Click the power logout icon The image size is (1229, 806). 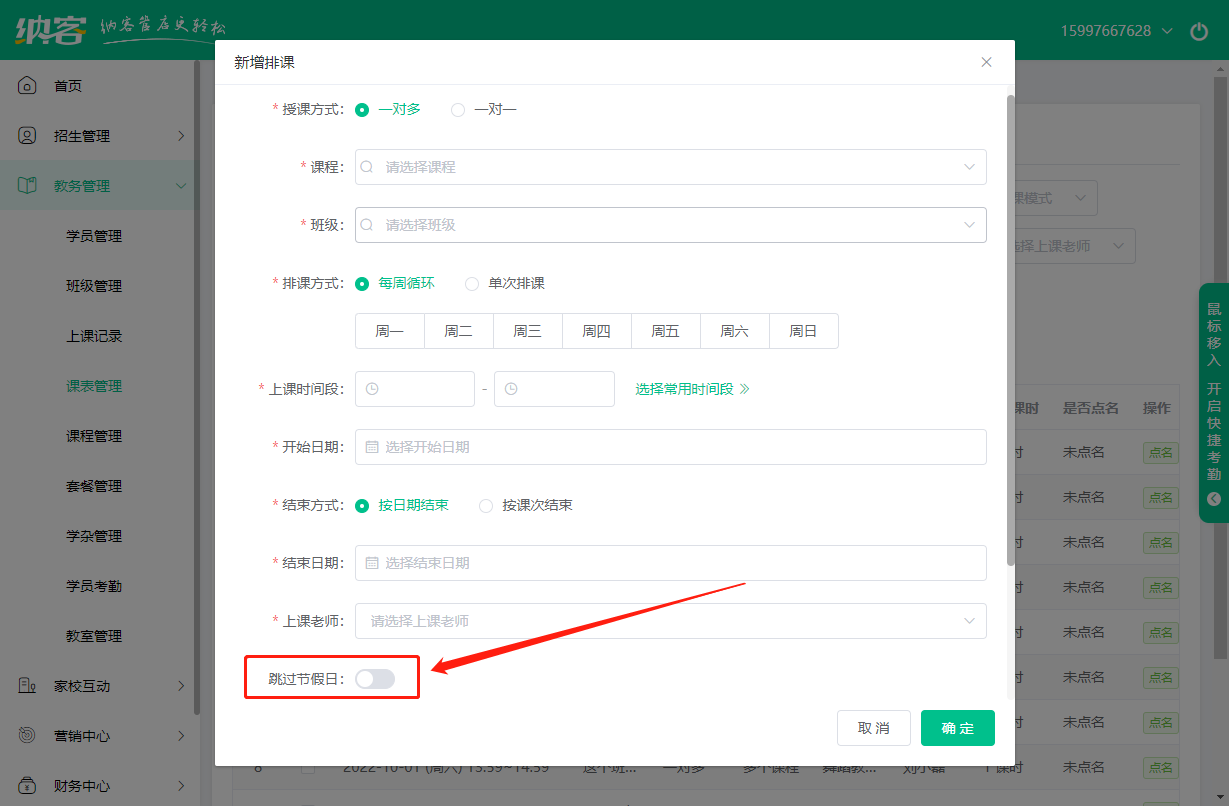[1199, 31]
